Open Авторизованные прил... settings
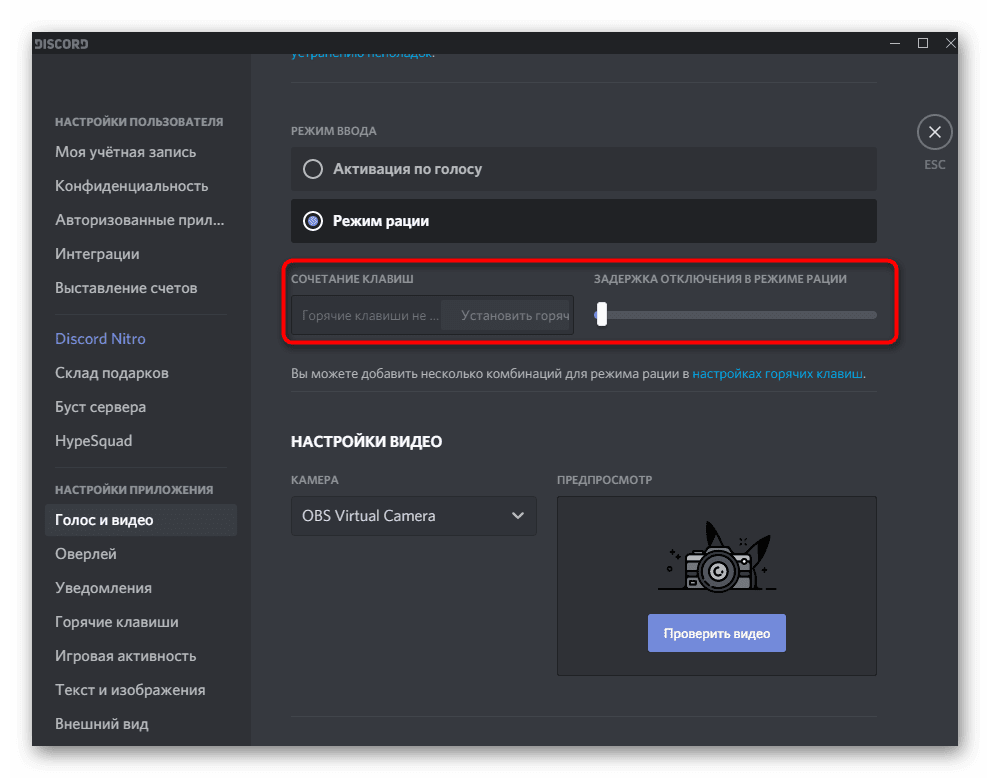Screen dimensions: 990x778 pos(140,220)
